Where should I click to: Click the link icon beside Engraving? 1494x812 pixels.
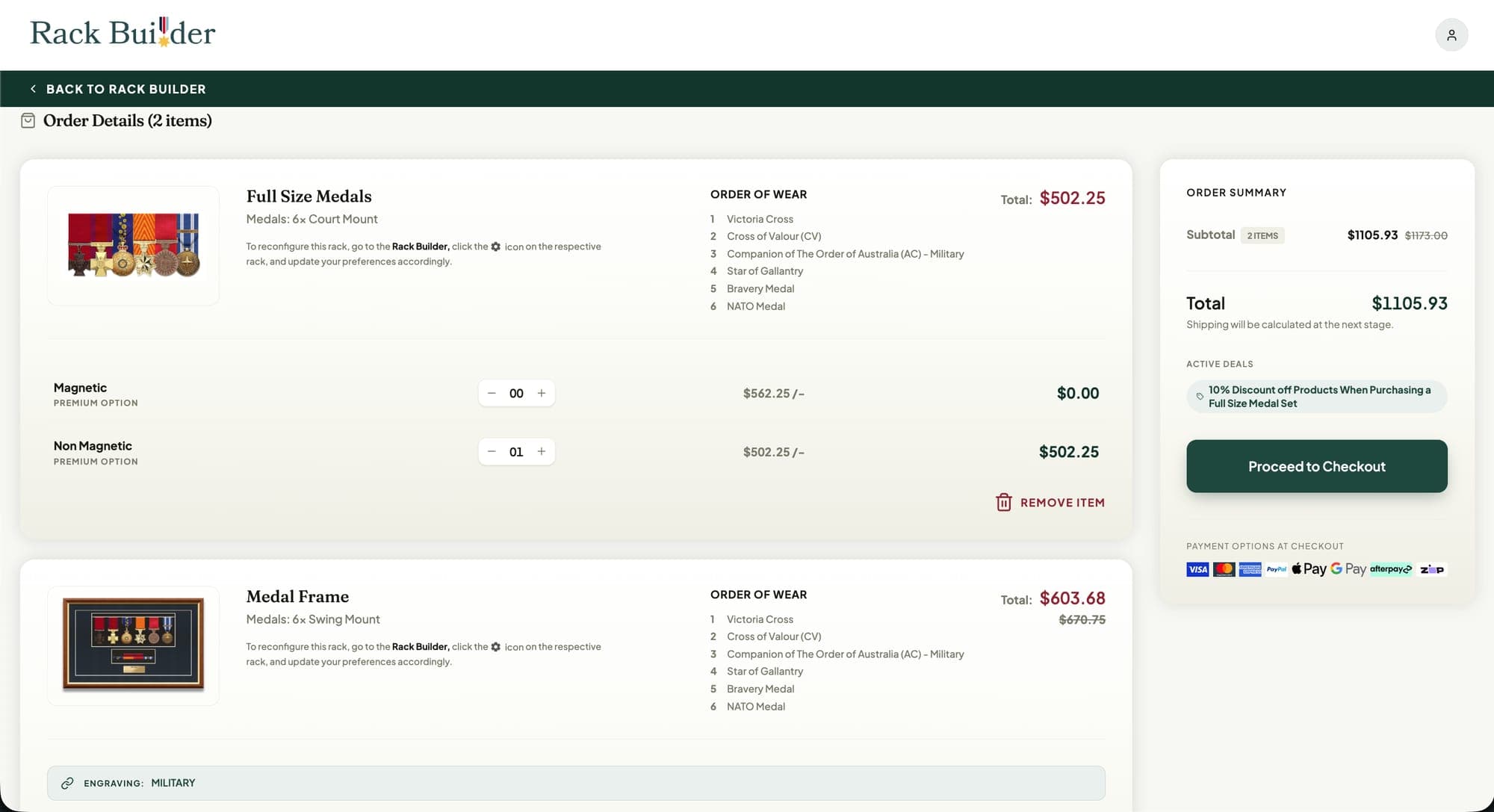pos(67,784)
